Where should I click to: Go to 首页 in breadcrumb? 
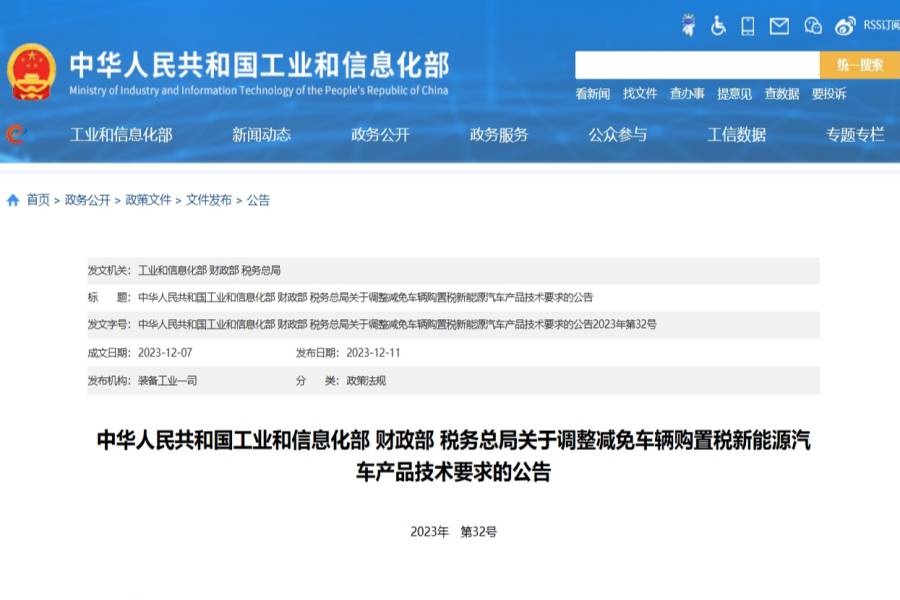(x=38, y=200)
